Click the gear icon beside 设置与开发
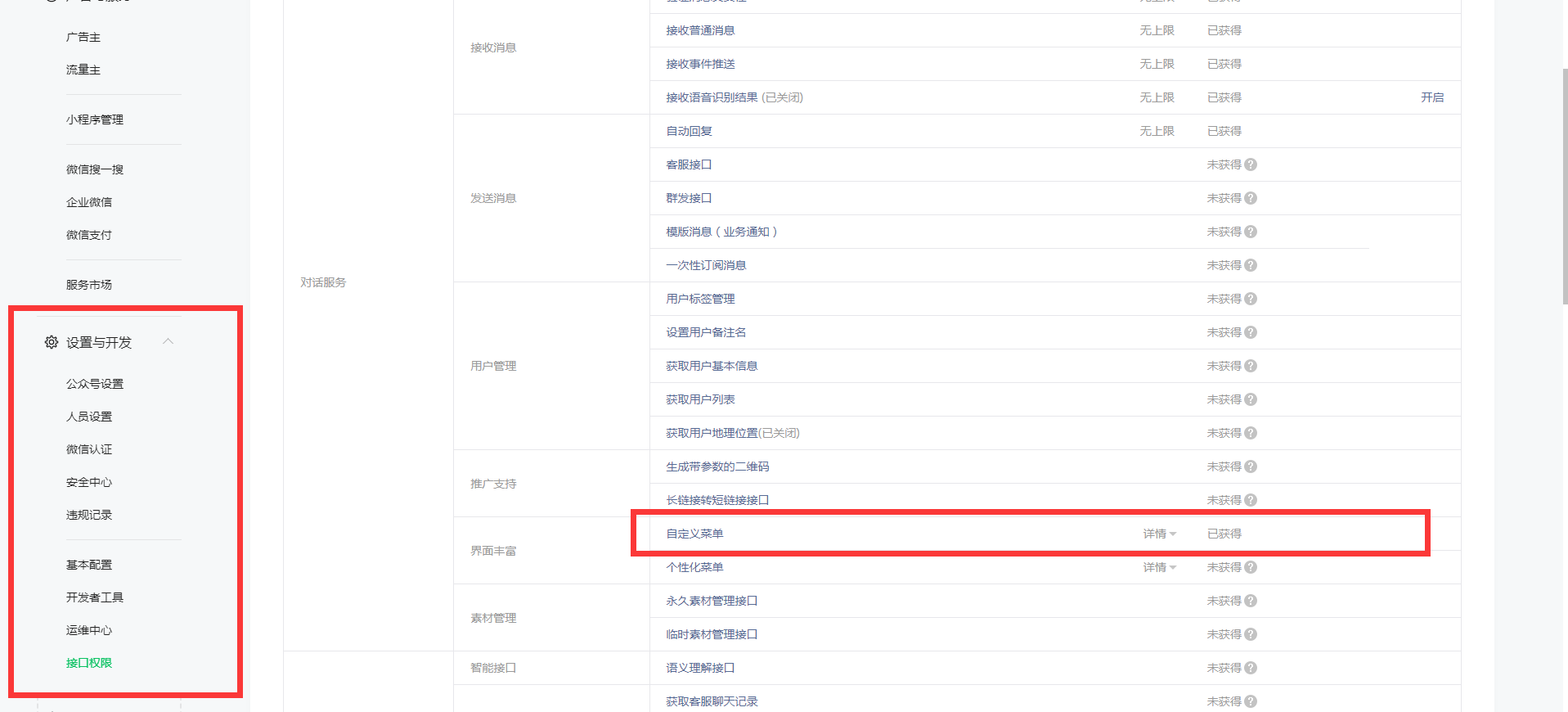1568x712 pixels. pos(52,342)
